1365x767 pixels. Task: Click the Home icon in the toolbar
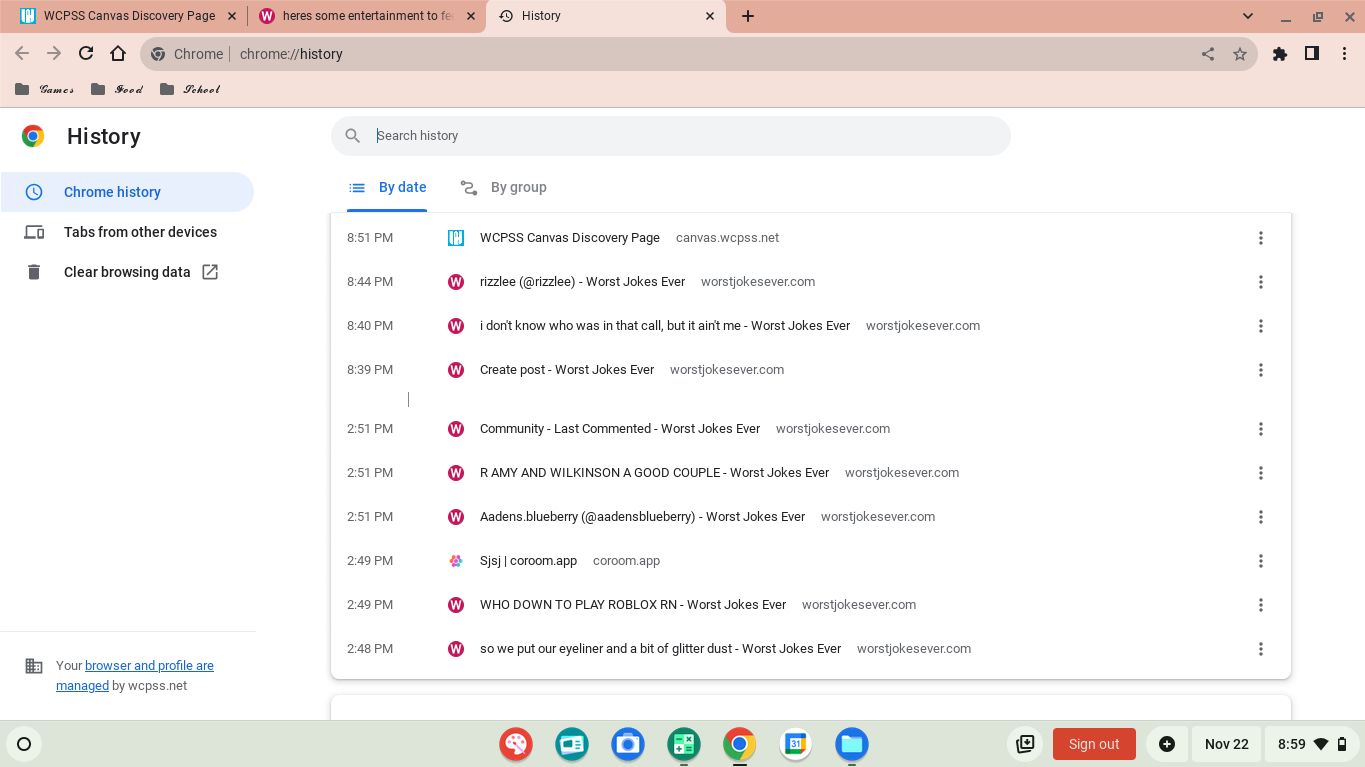coord(118,54)
